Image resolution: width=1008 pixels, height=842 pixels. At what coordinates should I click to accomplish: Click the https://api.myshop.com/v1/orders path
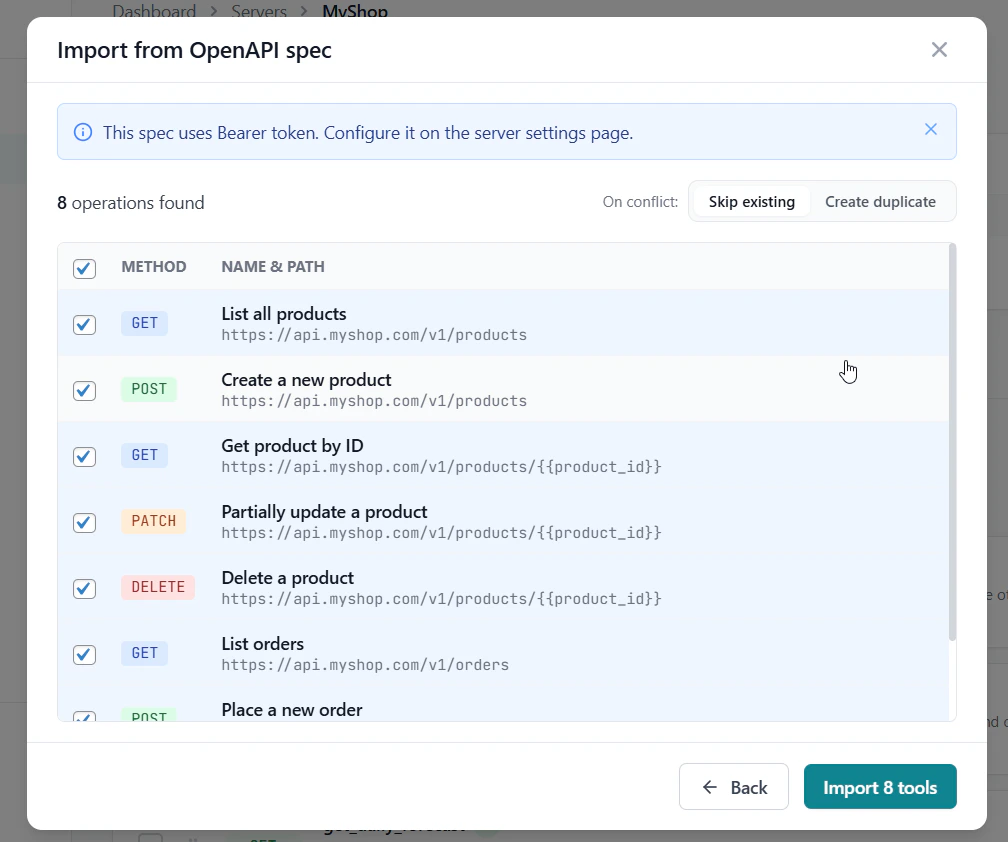(365, 665)
